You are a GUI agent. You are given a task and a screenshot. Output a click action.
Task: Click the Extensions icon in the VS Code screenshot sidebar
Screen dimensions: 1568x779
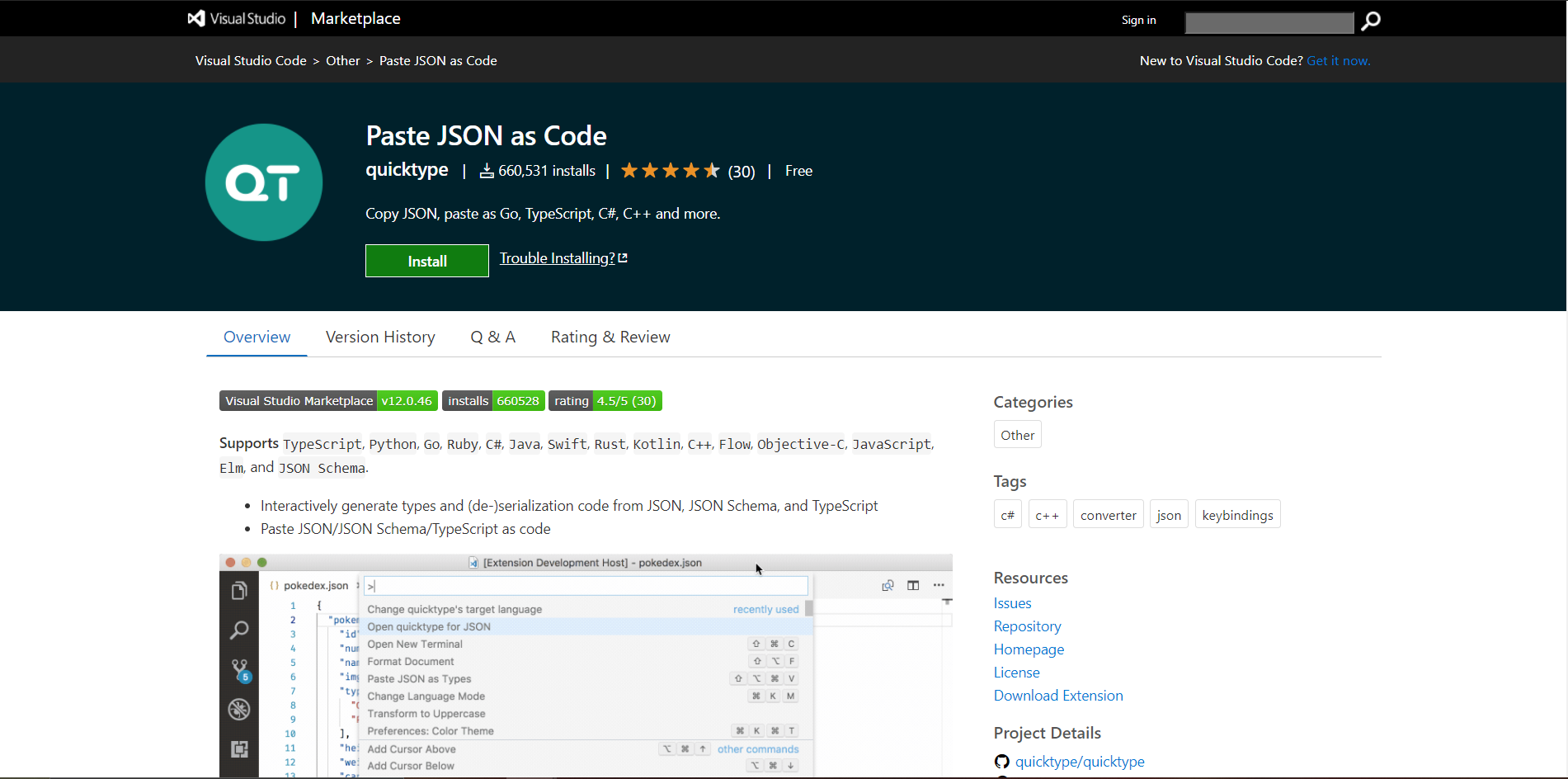click(x=239, y=749)
